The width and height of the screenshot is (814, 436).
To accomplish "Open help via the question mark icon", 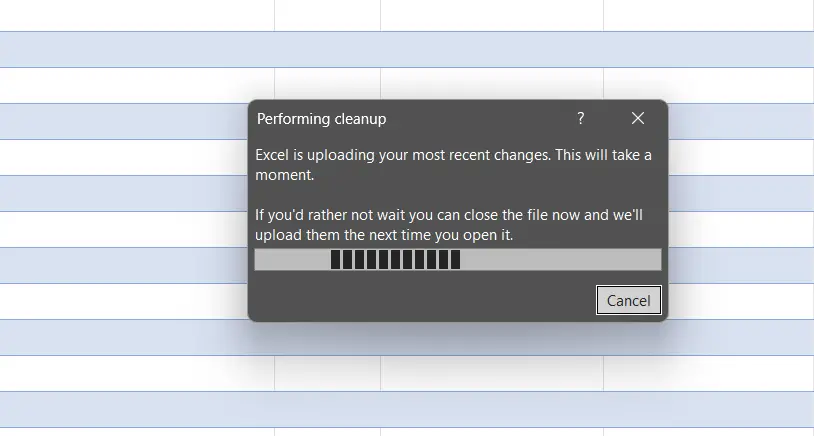I will [580, 118].
